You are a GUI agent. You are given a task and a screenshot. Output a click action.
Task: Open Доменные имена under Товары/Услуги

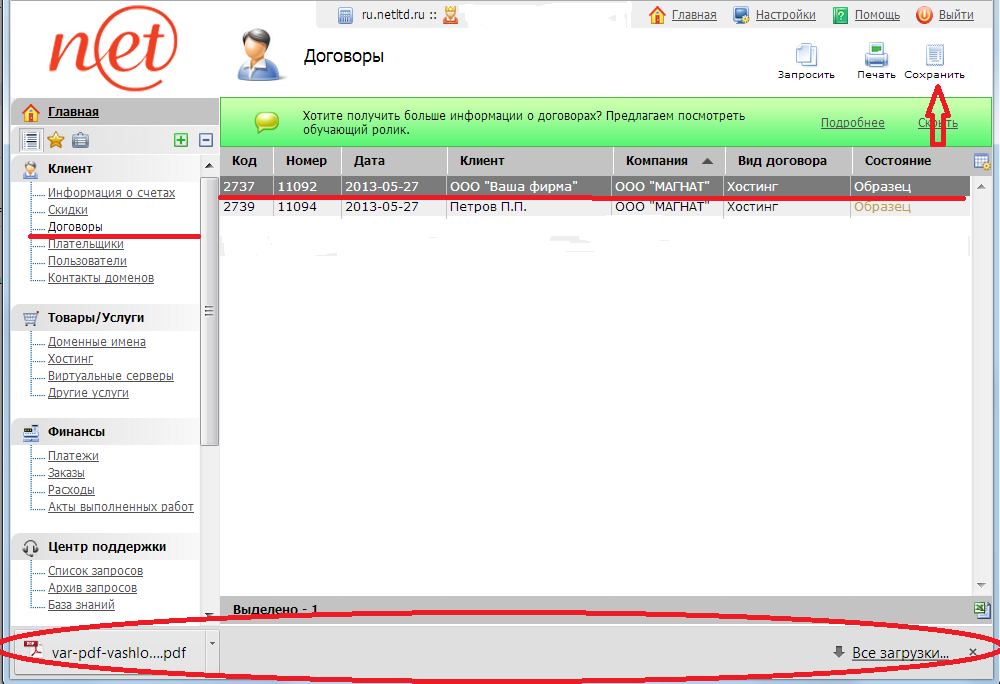tap(97, 342)
